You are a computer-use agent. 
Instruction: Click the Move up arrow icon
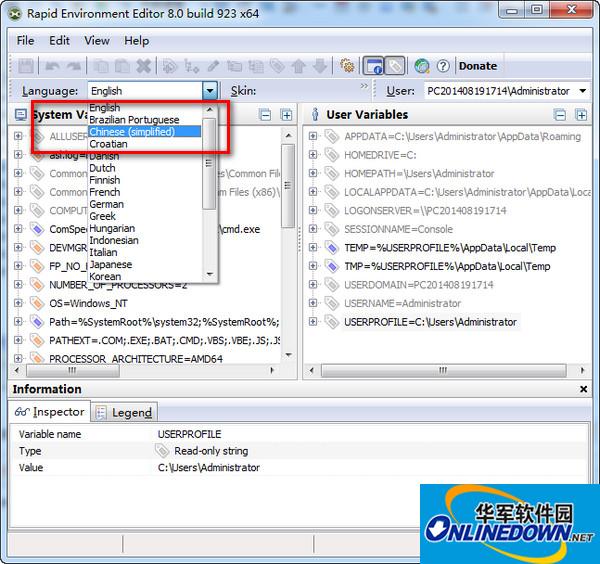point(298,66)
